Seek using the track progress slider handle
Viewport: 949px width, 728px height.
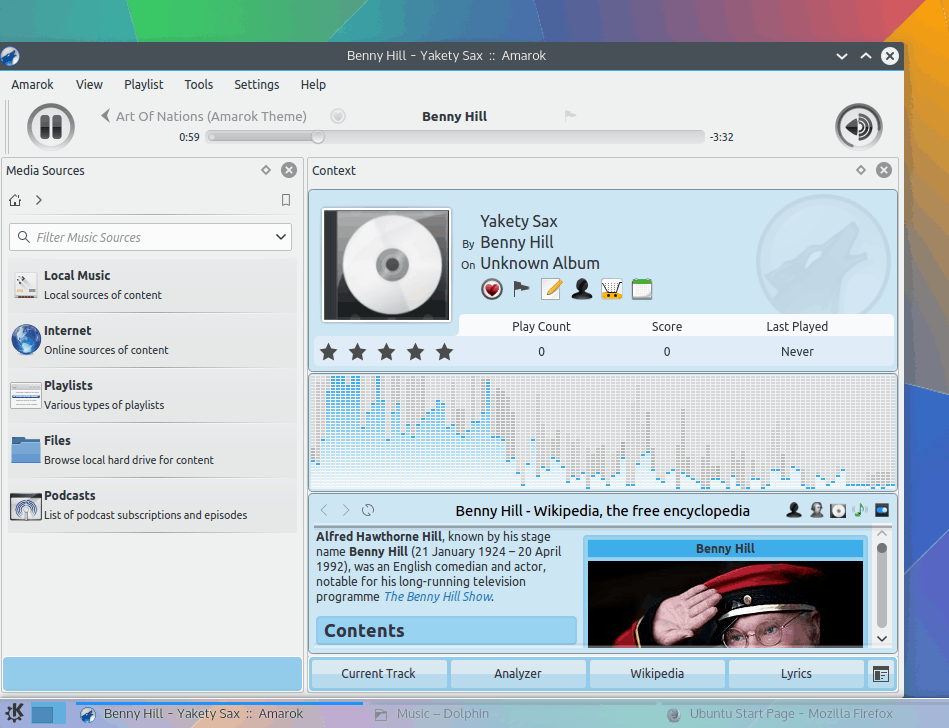click(318, 137)
